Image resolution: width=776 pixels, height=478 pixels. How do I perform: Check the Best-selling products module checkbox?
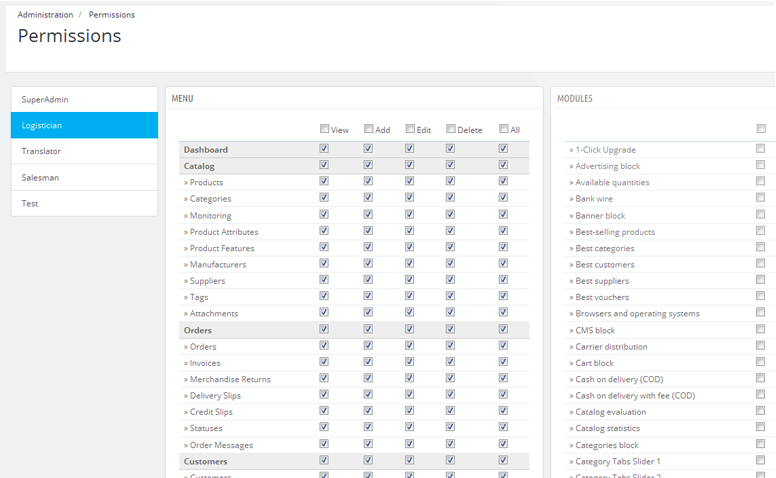(x=761, y=231)
